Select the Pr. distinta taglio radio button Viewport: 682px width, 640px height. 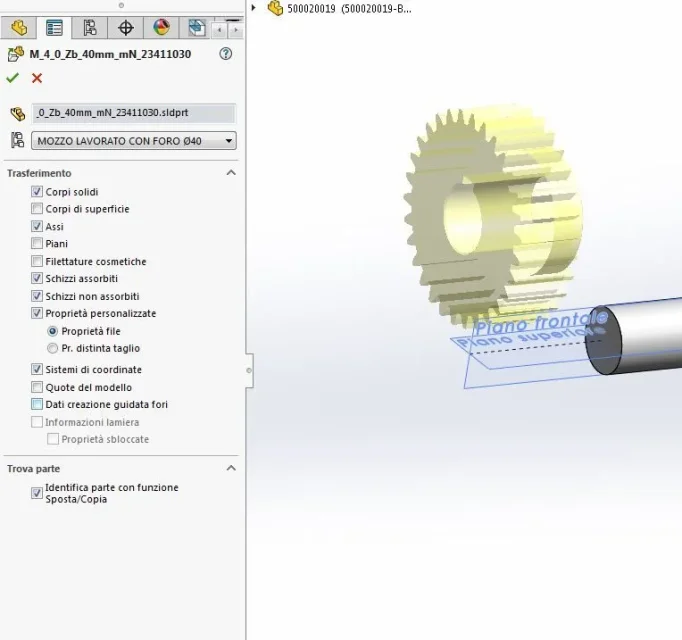(52, 348)
